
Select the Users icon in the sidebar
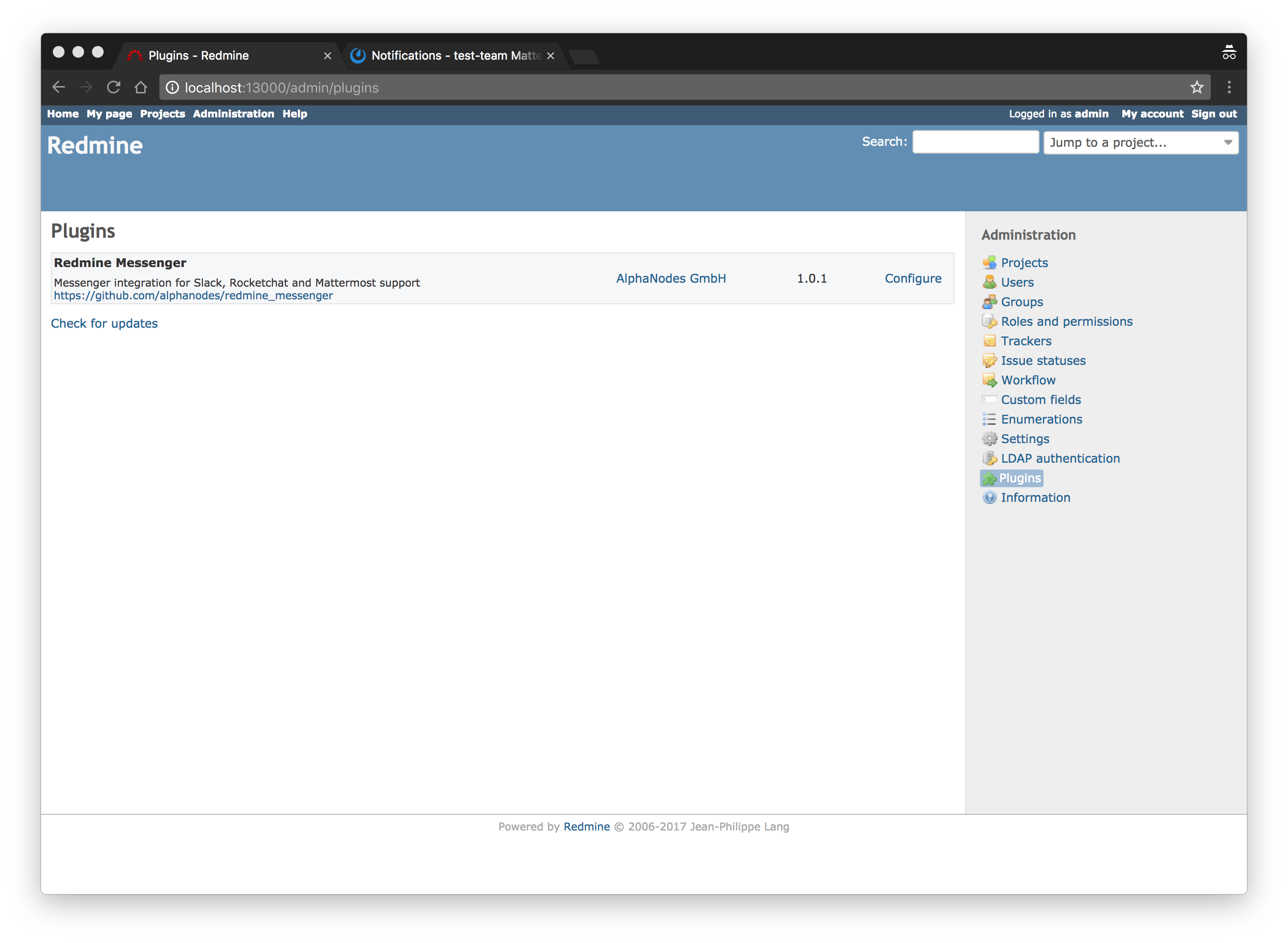(x=990, y=282)
